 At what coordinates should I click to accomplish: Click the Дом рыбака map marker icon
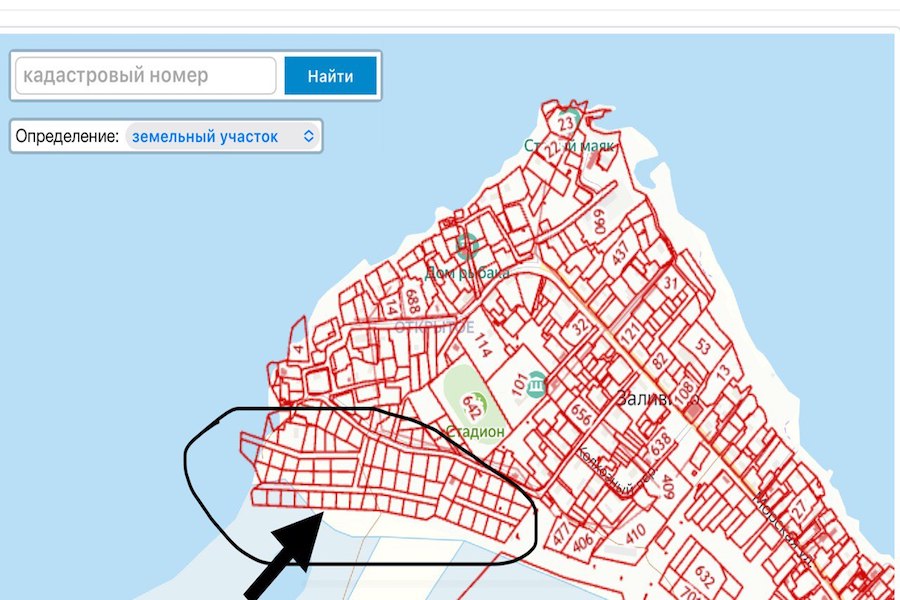[465, 244]
